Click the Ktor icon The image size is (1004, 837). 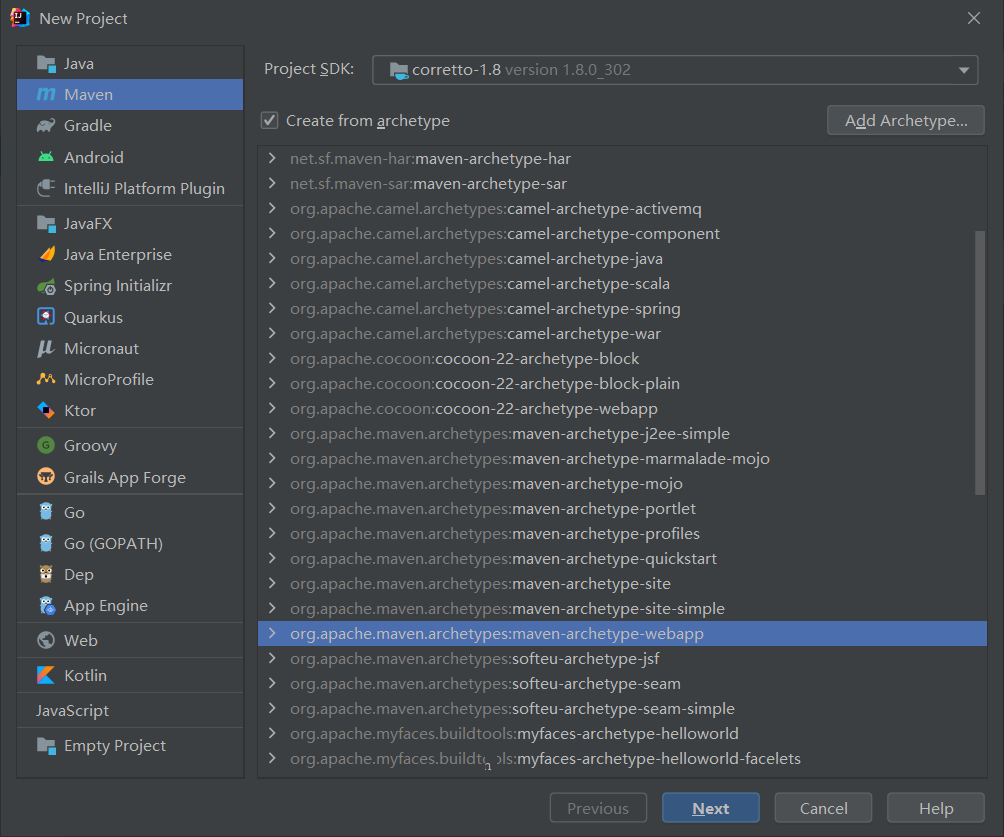tap(46, 410)
